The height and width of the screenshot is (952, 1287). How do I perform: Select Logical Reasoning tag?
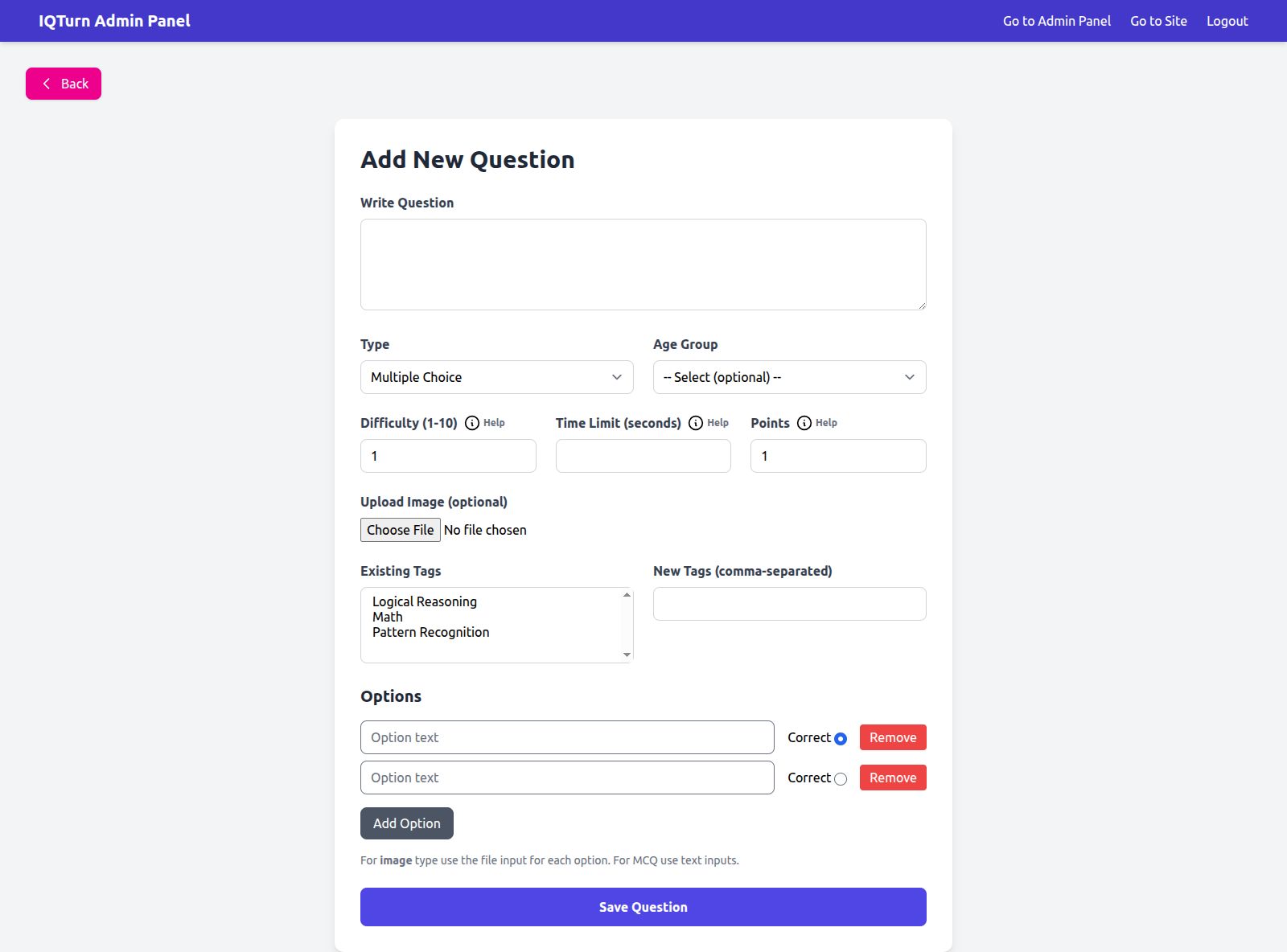(x=424, y=601)
